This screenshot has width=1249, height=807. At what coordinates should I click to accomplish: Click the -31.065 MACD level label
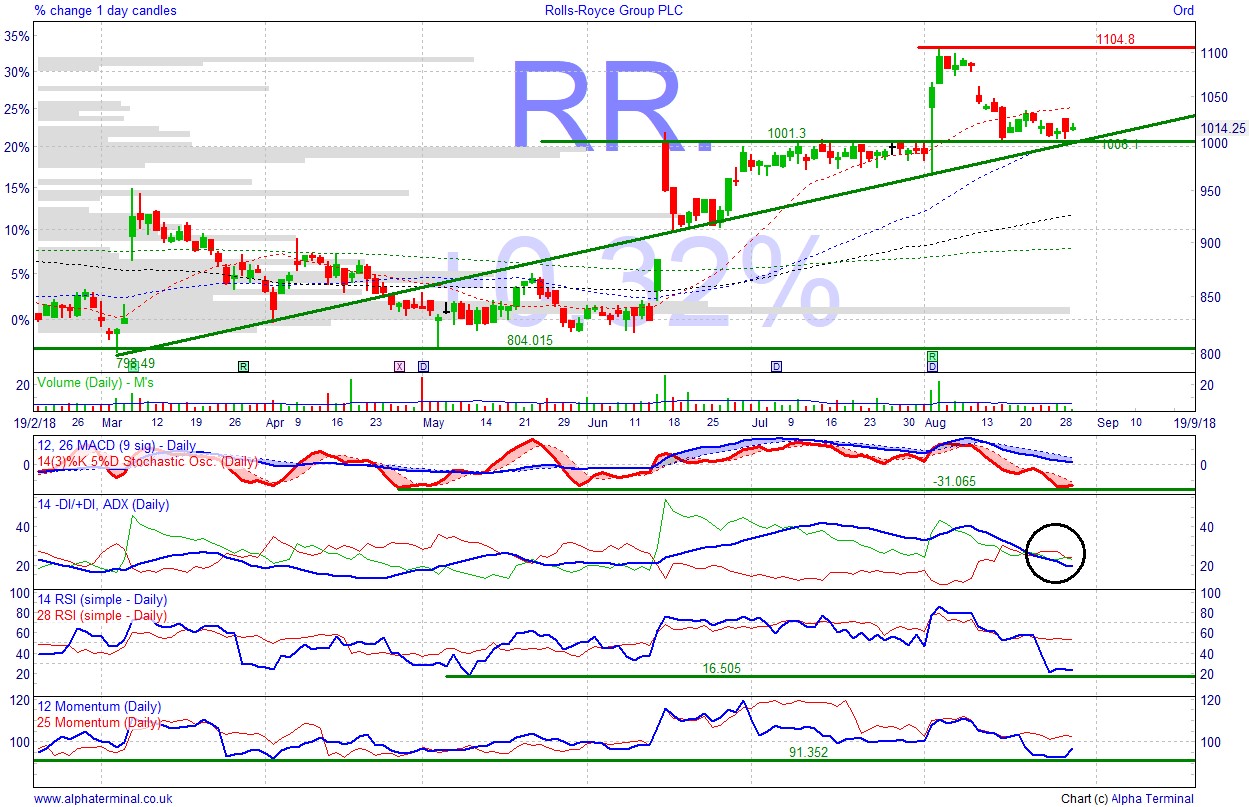pyautogui.click(x=954, y=481)
